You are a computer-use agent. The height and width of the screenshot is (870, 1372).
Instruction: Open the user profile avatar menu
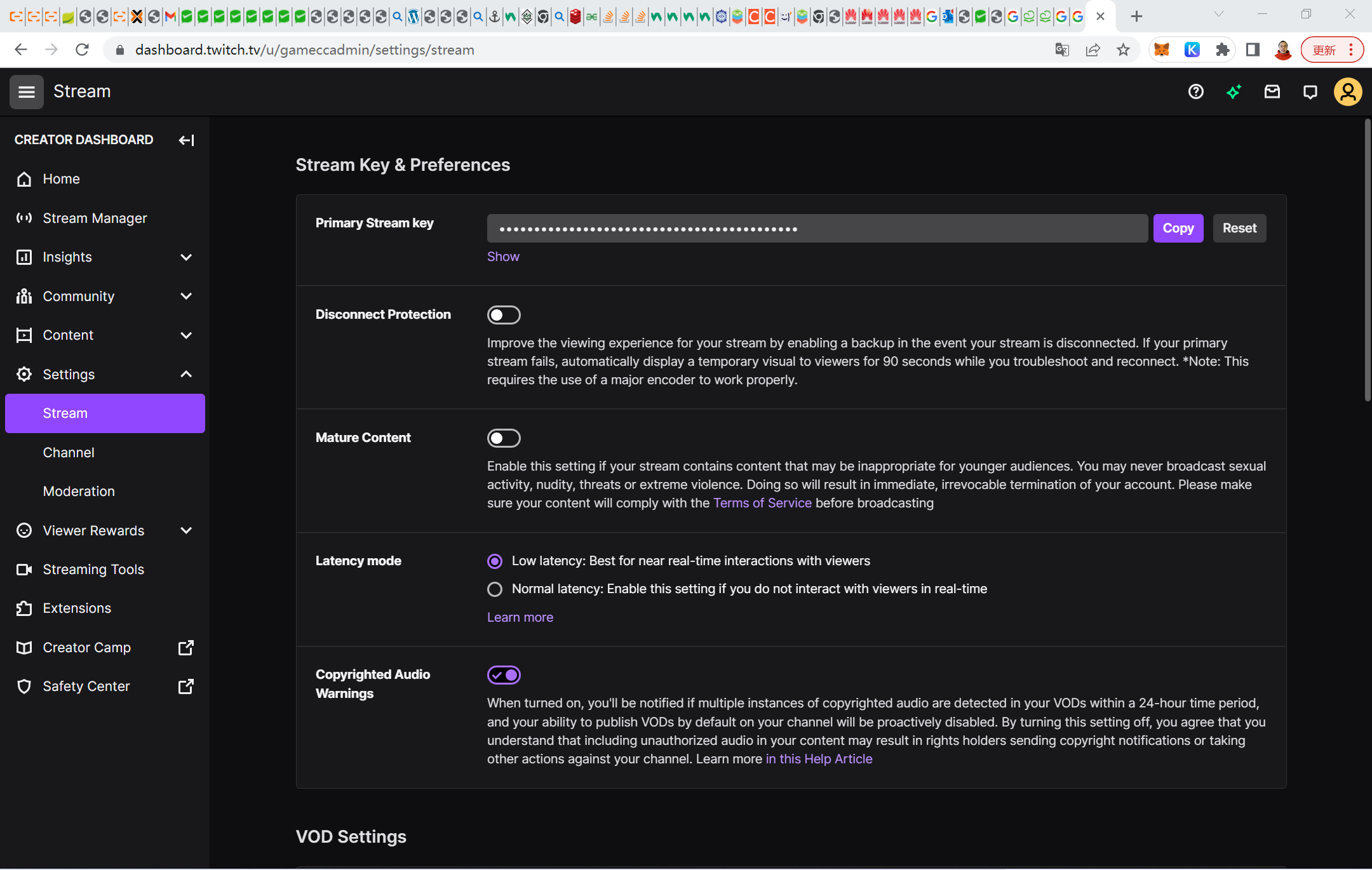coord(1348,92)
